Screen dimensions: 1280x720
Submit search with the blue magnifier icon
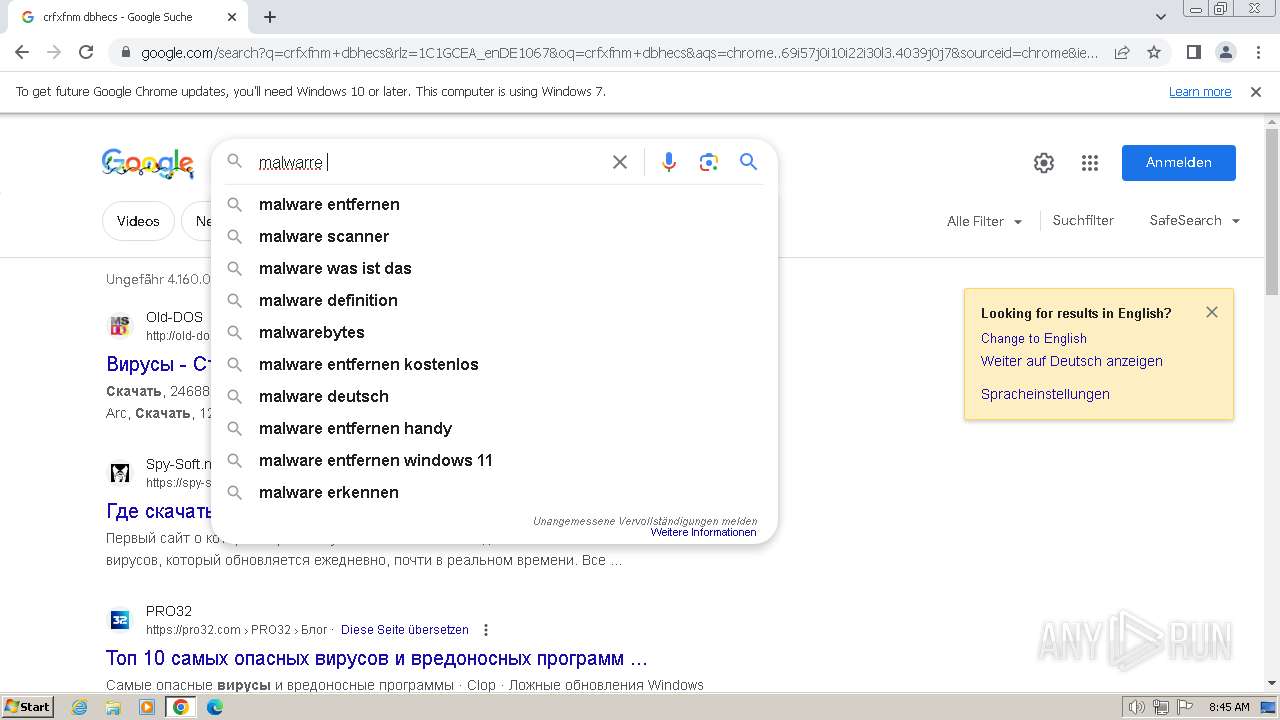tap(749, 162)
